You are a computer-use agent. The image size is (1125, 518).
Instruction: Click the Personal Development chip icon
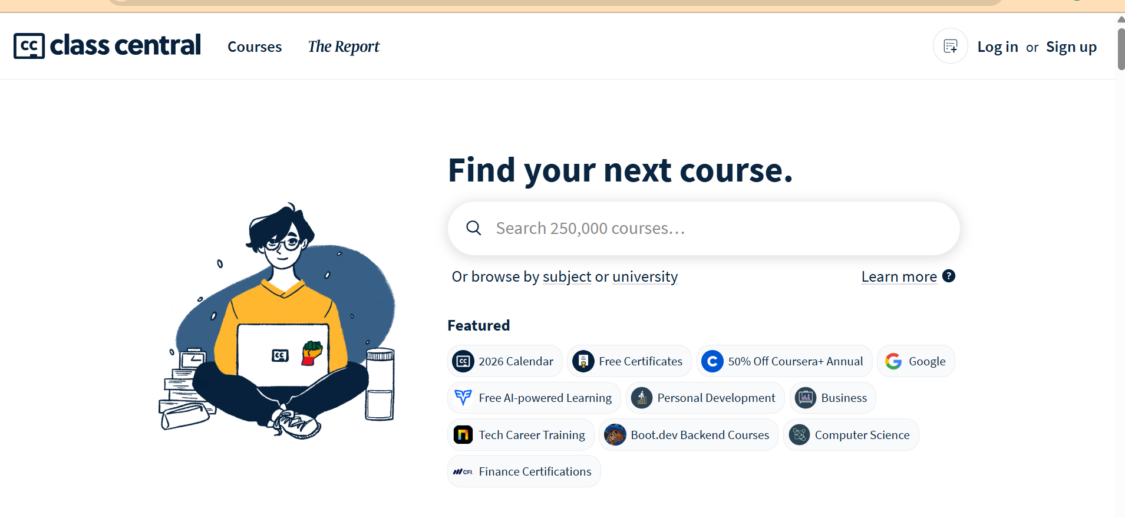coord(641,397)
